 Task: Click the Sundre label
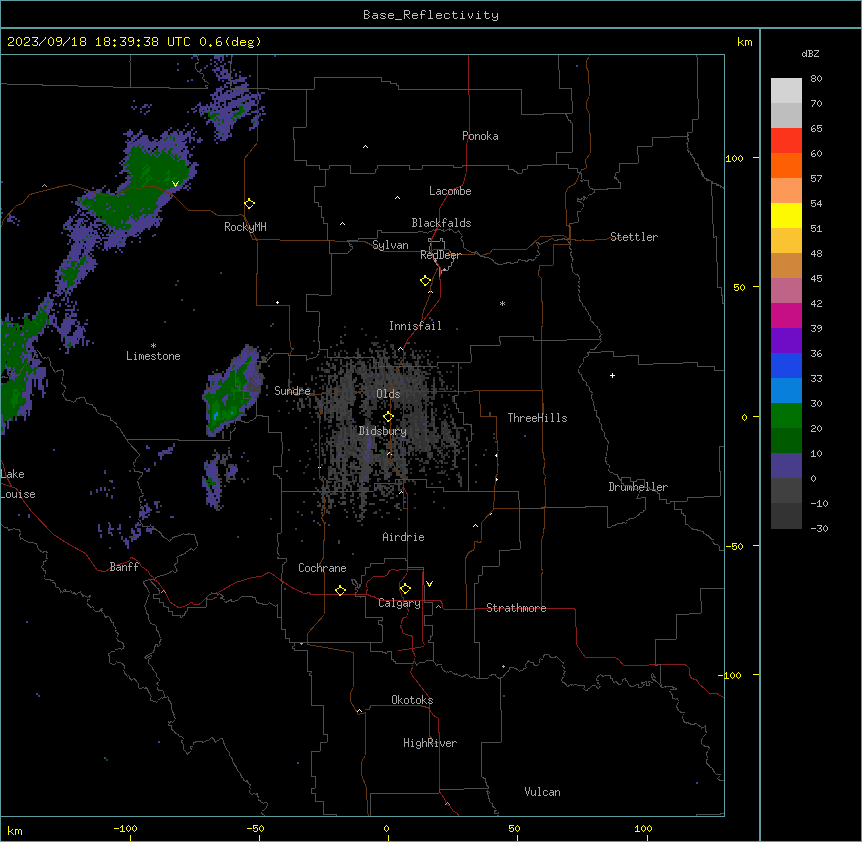pyautogui.click(x=292, y=391)
